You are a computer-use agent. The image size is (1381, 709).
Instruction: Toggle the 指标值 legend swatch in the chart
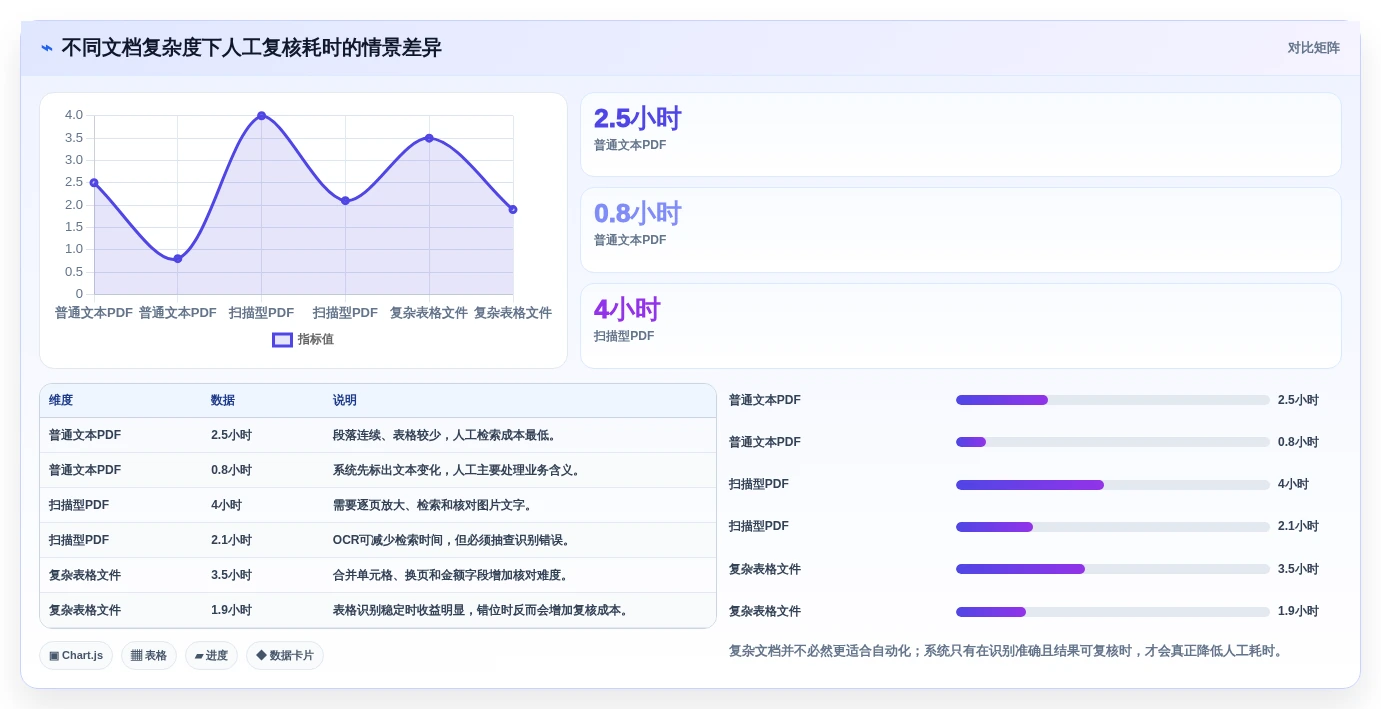(x=282, y=340)
